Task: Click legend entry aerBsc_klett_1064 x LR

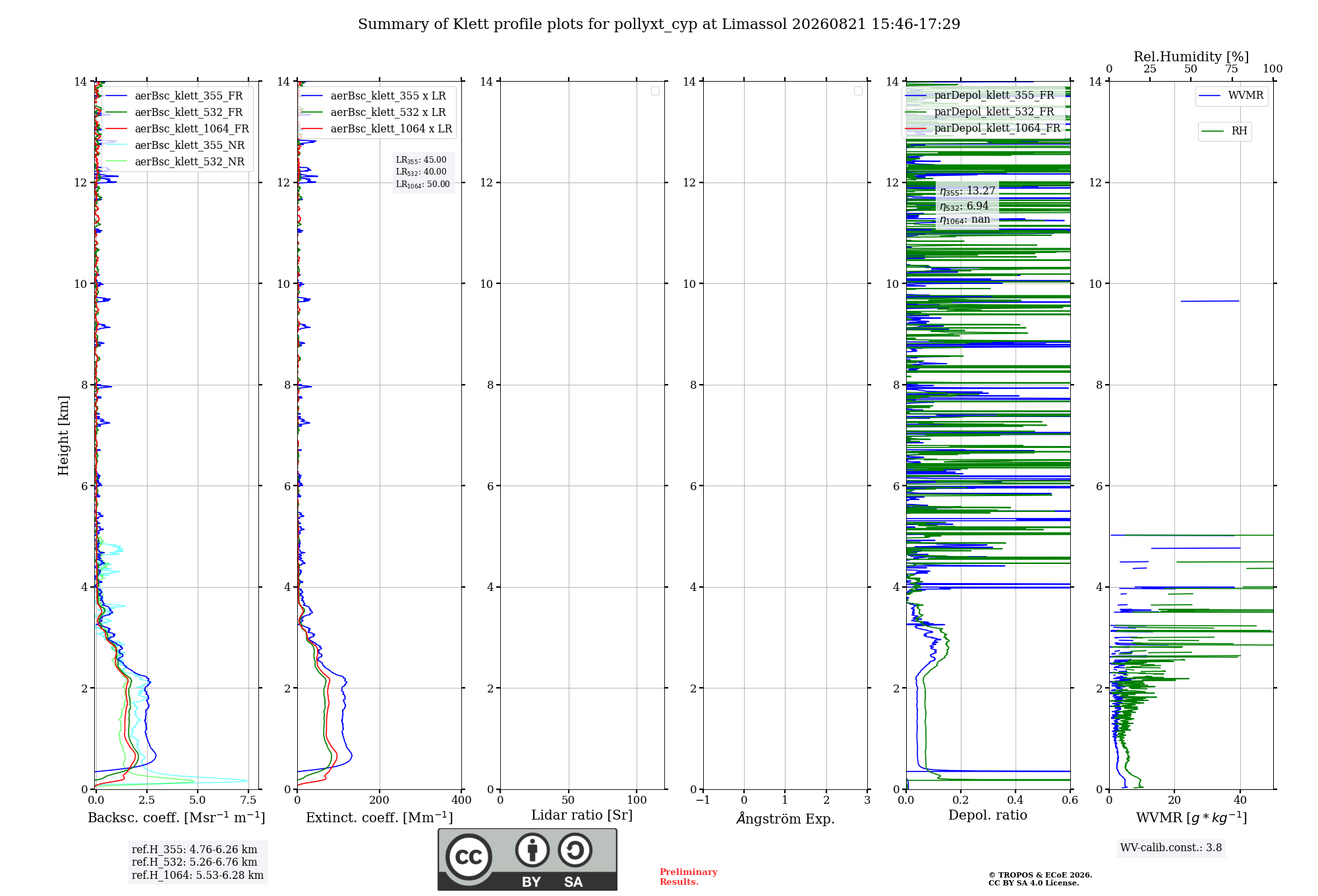Action: coord(377,129)
